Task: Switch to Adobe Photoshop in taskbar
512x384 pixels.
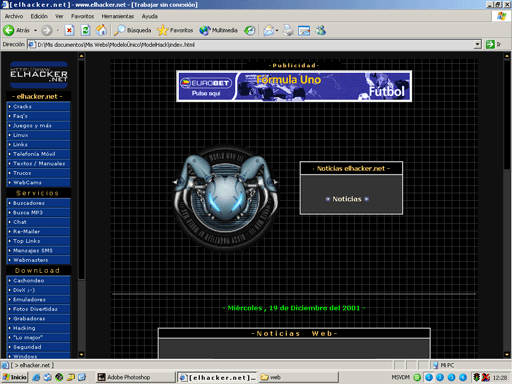Action: click(135, 377)
